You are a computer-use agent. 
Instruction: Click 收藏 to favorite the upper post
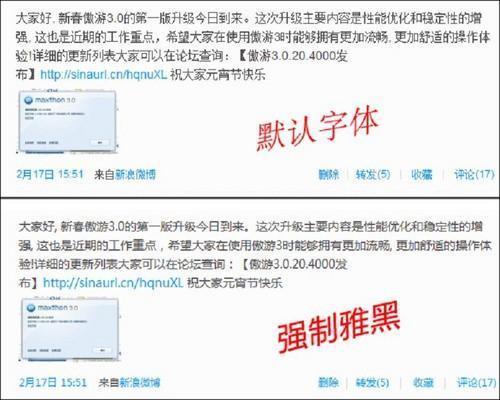[x=422, y=174]
